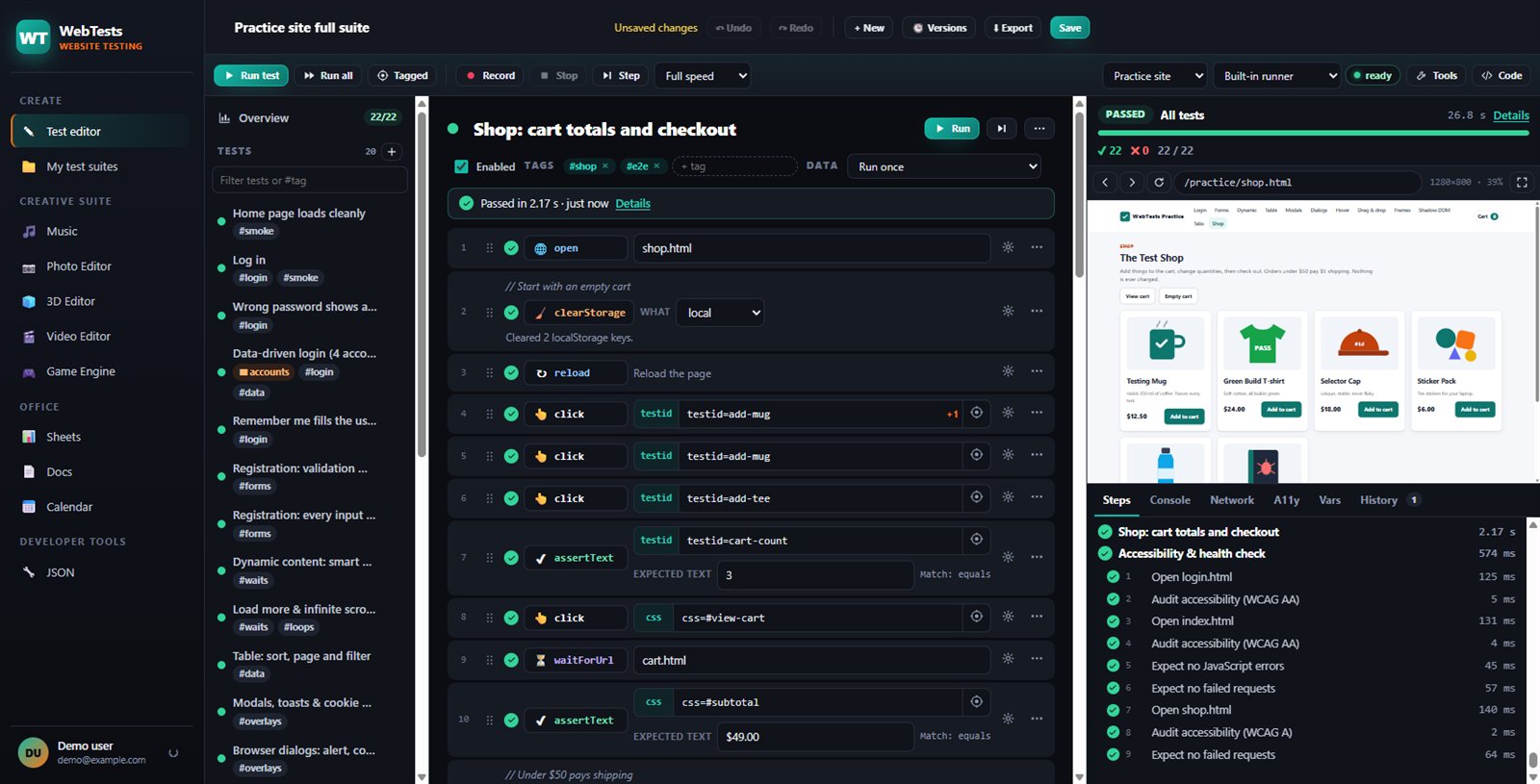Screen dimensions: 1540x784
Task: Open the Practice site selector
Action: click(1155, 76)
